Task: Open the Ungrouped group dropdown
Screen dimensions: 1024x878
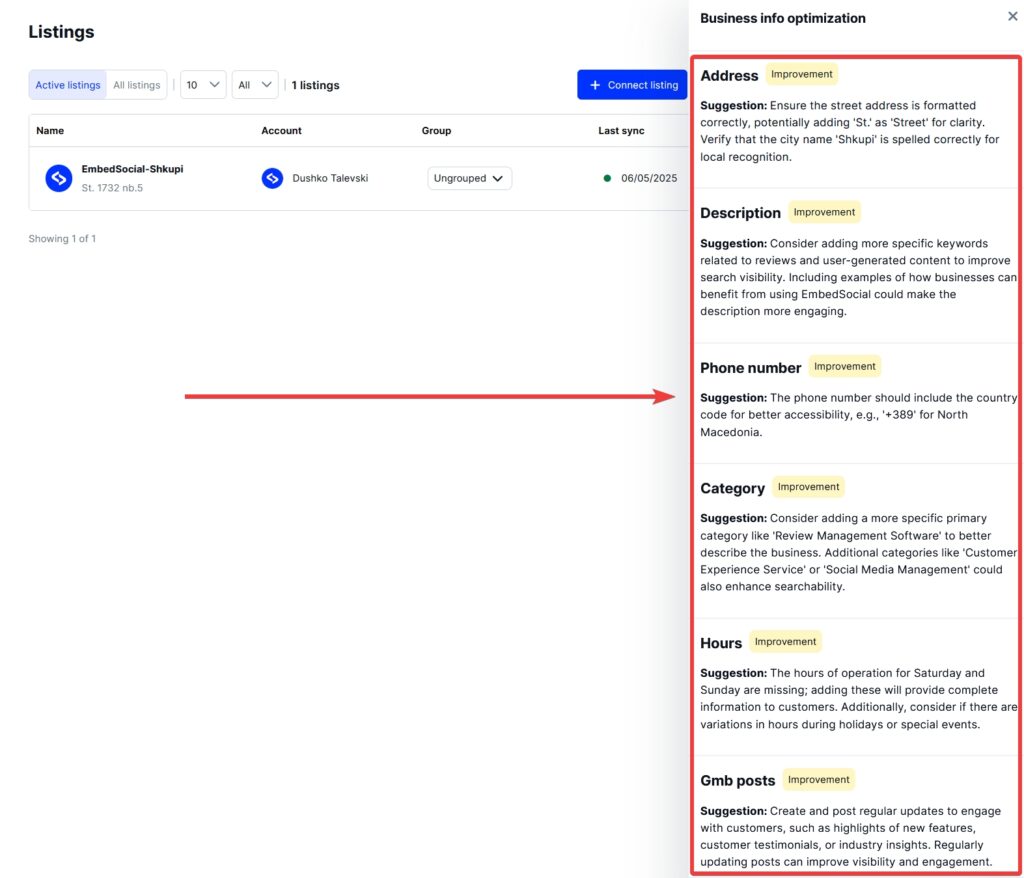Action: [x=469, y=178]
